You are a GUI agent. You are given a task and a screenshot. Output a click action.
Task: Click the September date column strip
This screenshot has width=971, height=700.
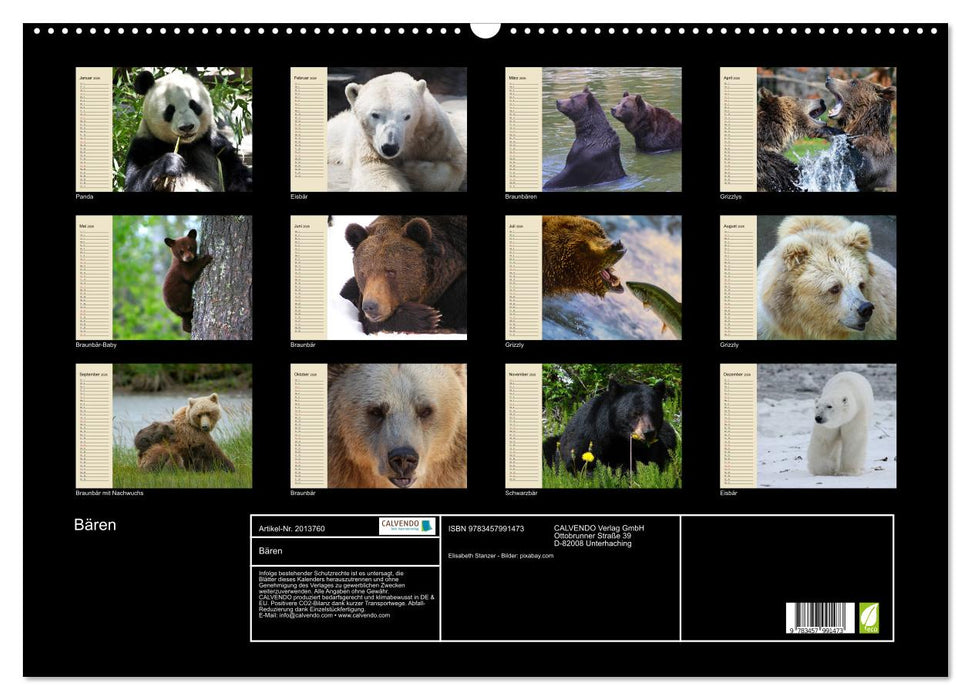click(94, 425)
